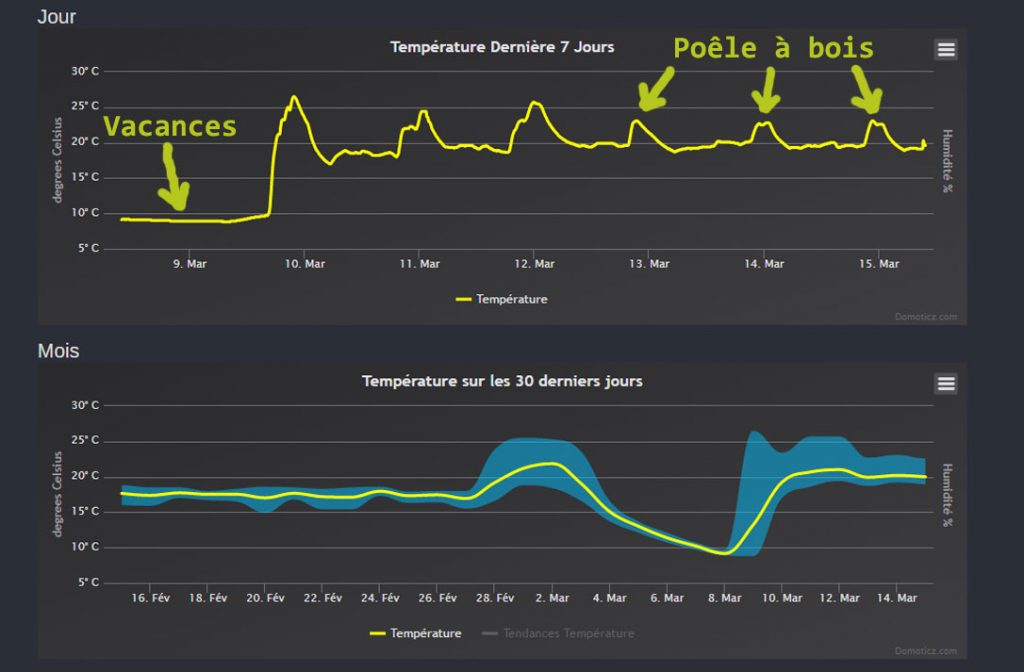This screenshot has height=672, width=1024.
Task: Click the "28. Fév" date label on the 30-day chart
Action: click(495, 598)
